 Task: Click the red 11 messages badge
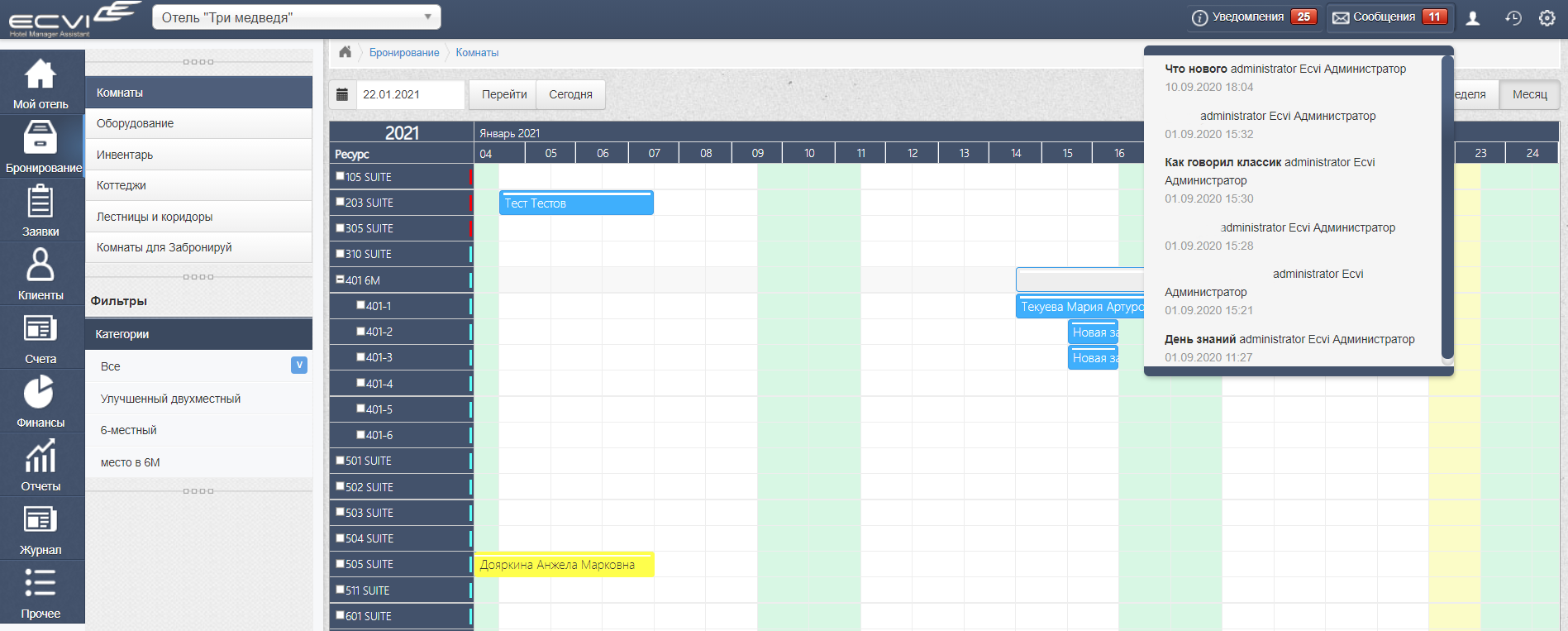pyautogui.click(x=1434, y=17)
